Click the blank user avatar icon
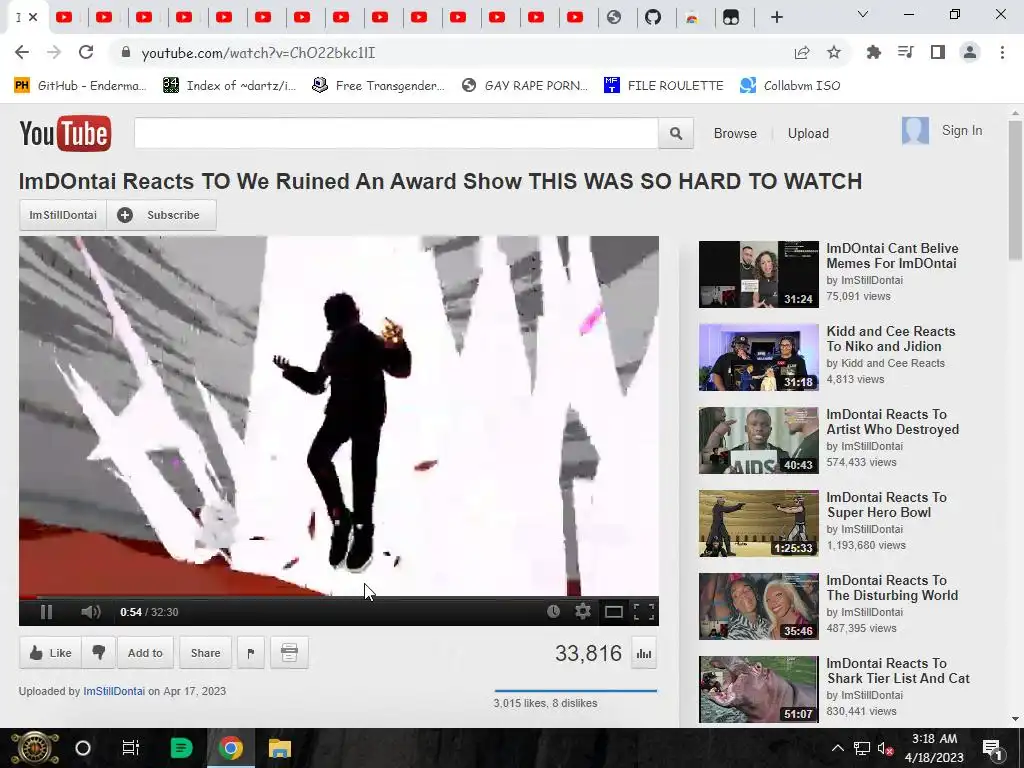Viewport: 1024px width, 768px height. [915, 131]
